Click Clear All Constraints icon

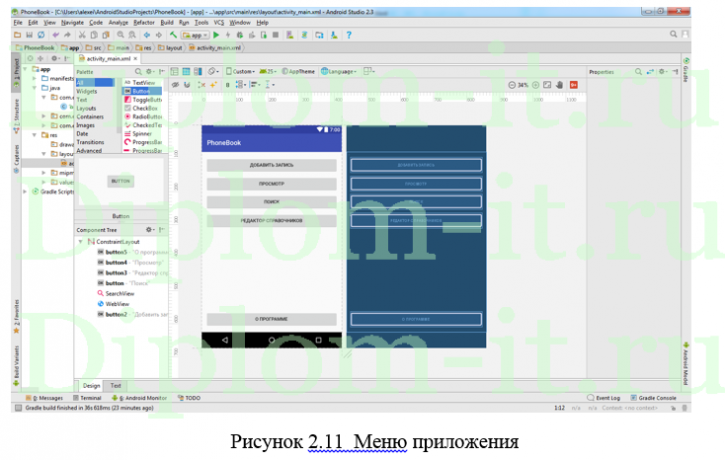click(x=202, y=85)
